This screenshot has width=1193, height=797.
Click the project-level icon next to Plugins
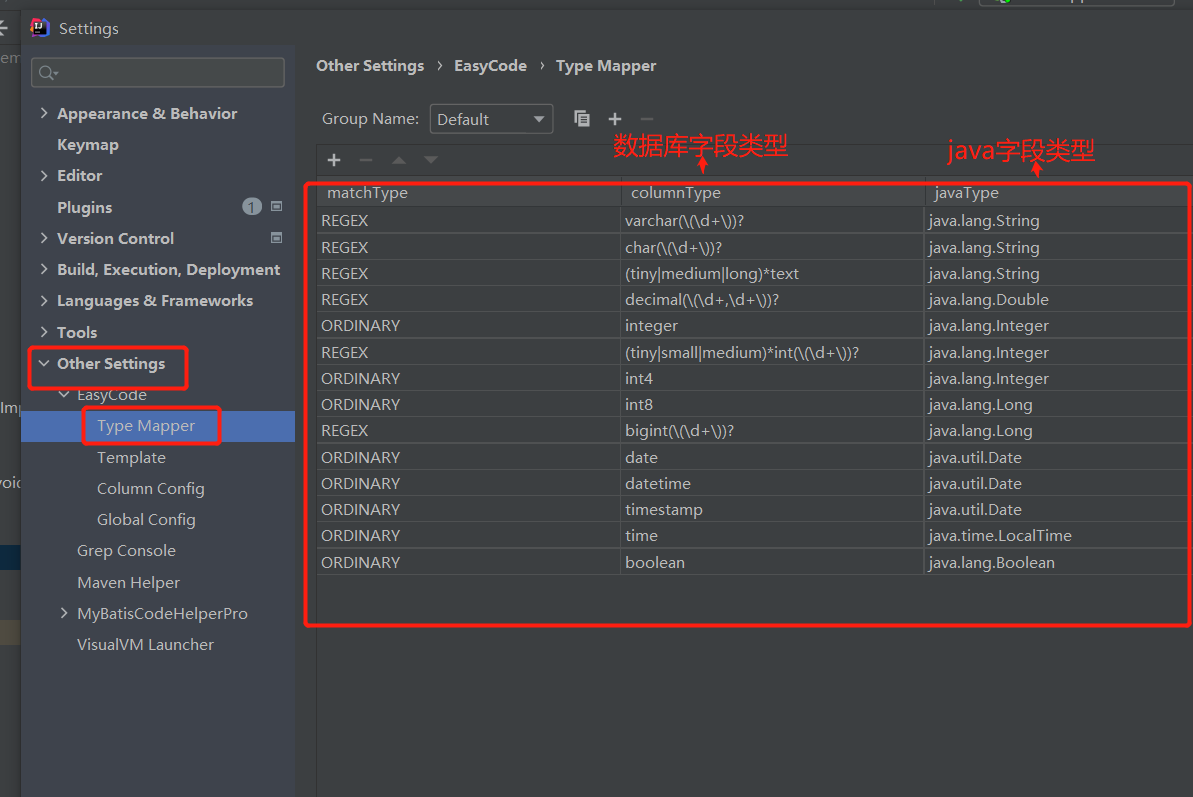pos(276,206)
